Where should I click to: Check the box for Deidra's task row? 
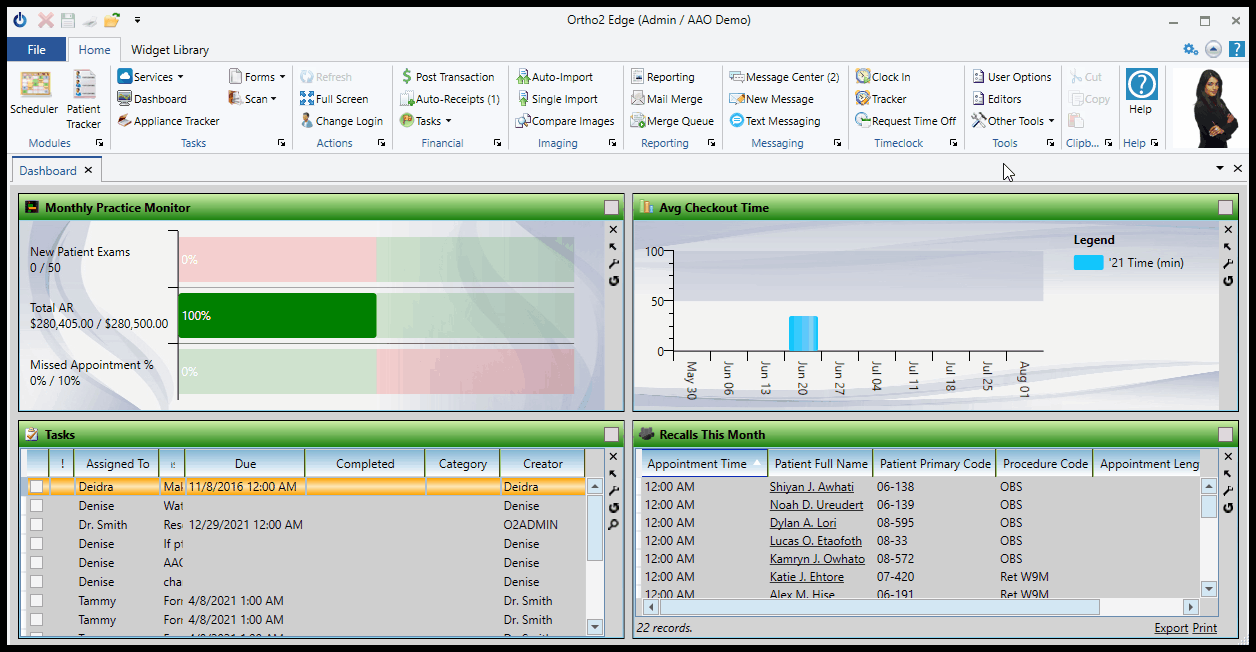[37, 487]
